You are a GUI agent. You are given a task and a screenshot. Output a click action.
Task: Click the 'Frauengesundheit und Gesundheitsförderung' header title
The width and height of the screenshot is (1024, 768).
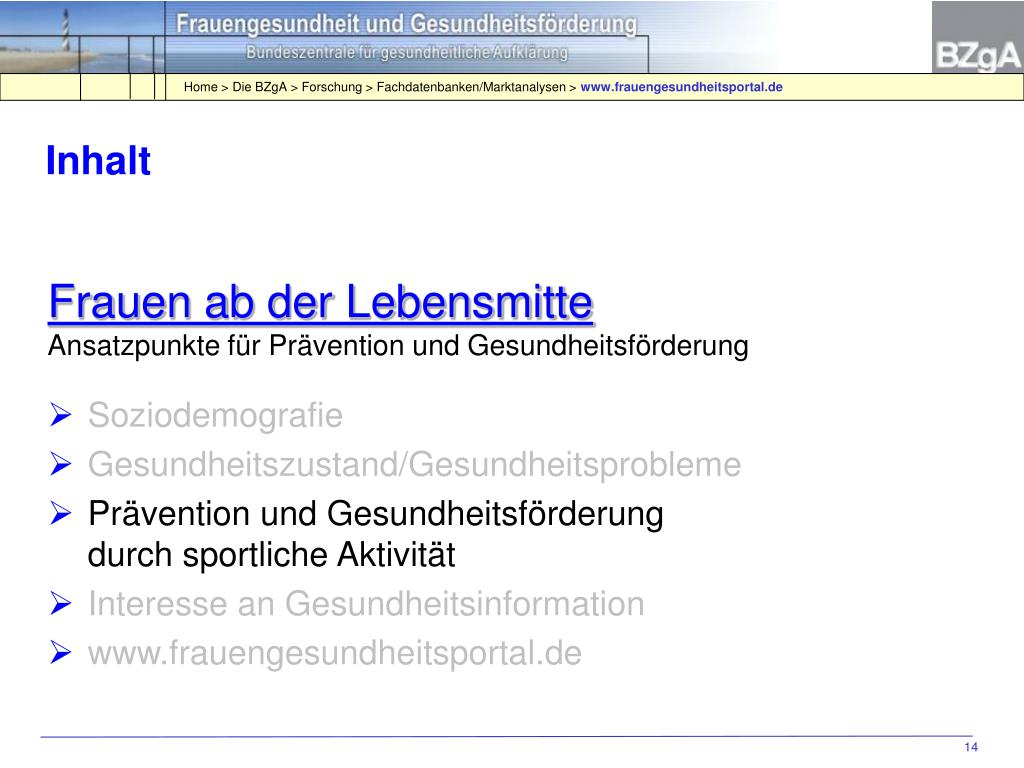[406, 25]
